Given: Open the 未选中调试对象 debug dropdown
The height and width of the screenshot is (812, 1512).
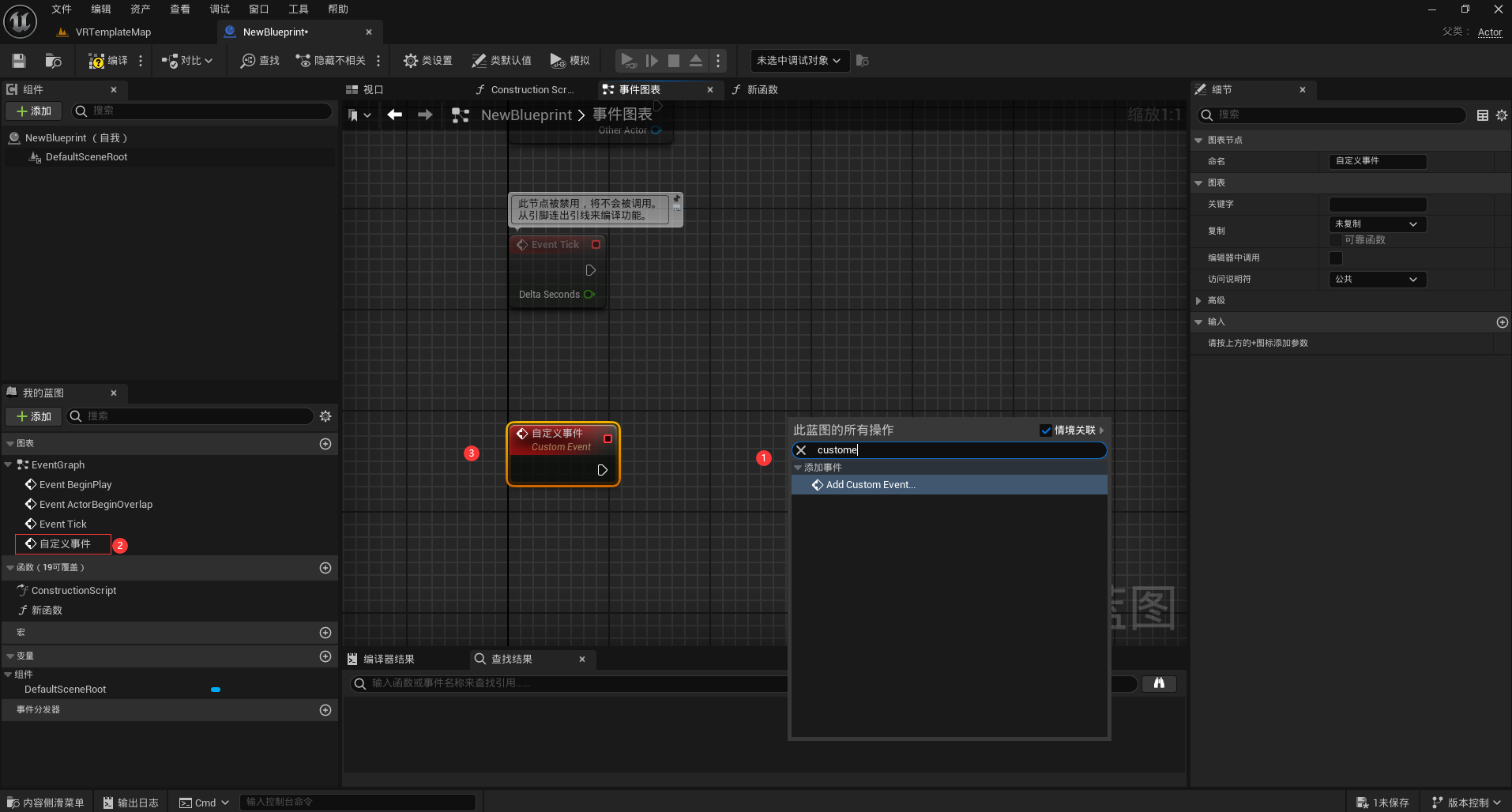Looking at the screenshot, I should coord(799,60).
